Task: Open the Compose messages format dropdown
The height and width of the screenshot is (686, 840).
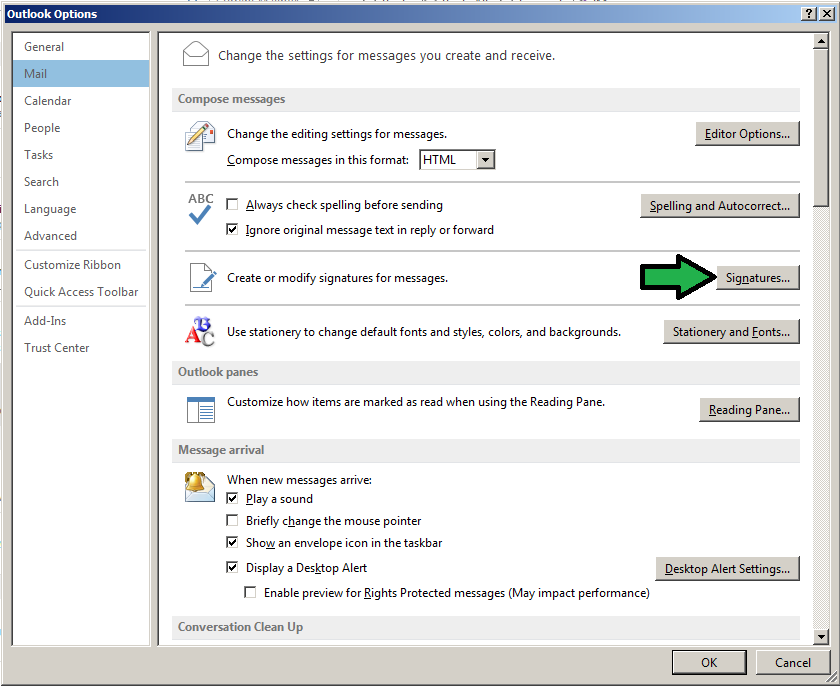Action: tap(485, 160)
